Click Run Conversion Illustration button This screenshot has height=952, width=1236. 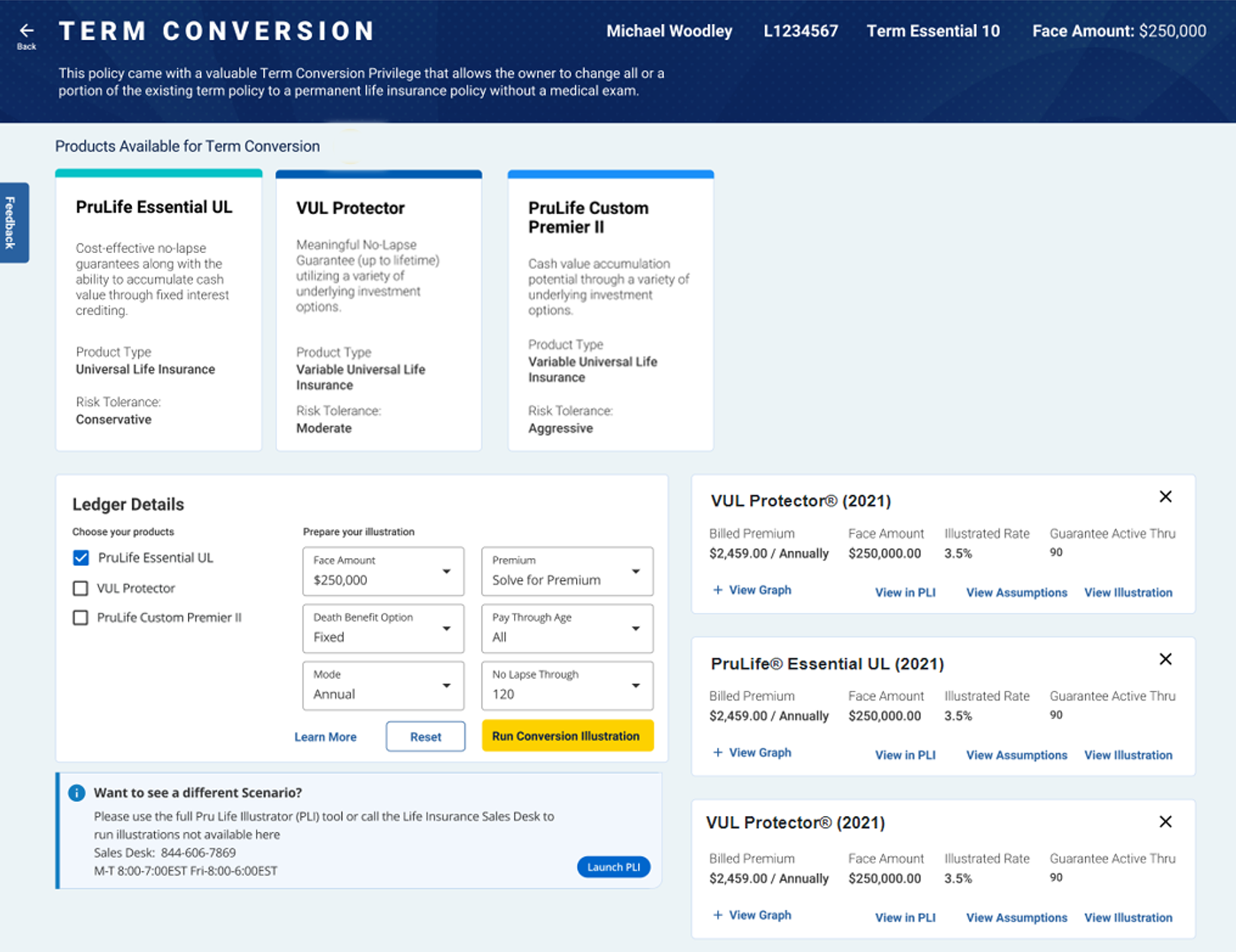(x=567, y=736)
